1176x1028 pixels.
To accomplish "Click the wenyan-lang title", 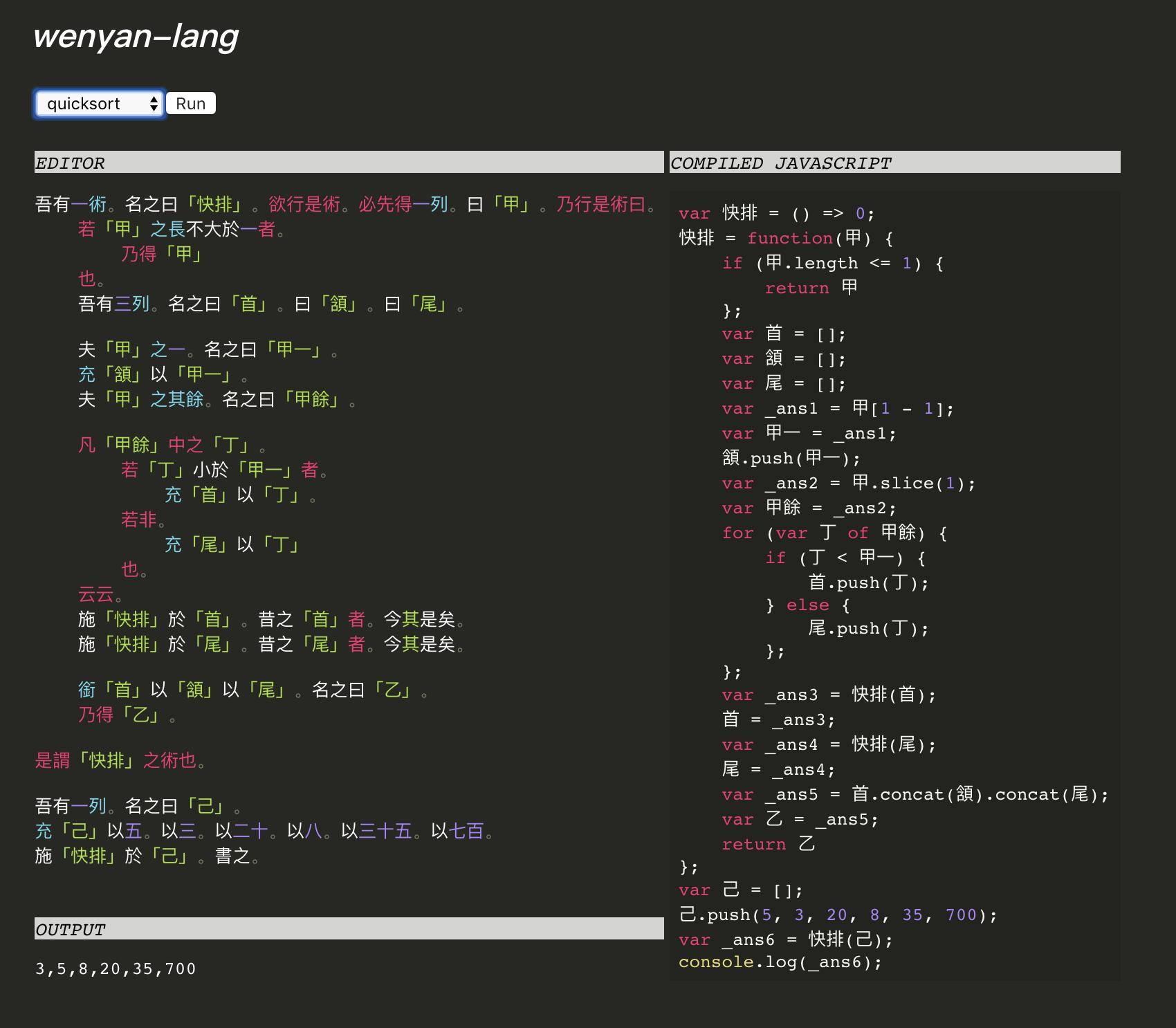I will 136,37.
